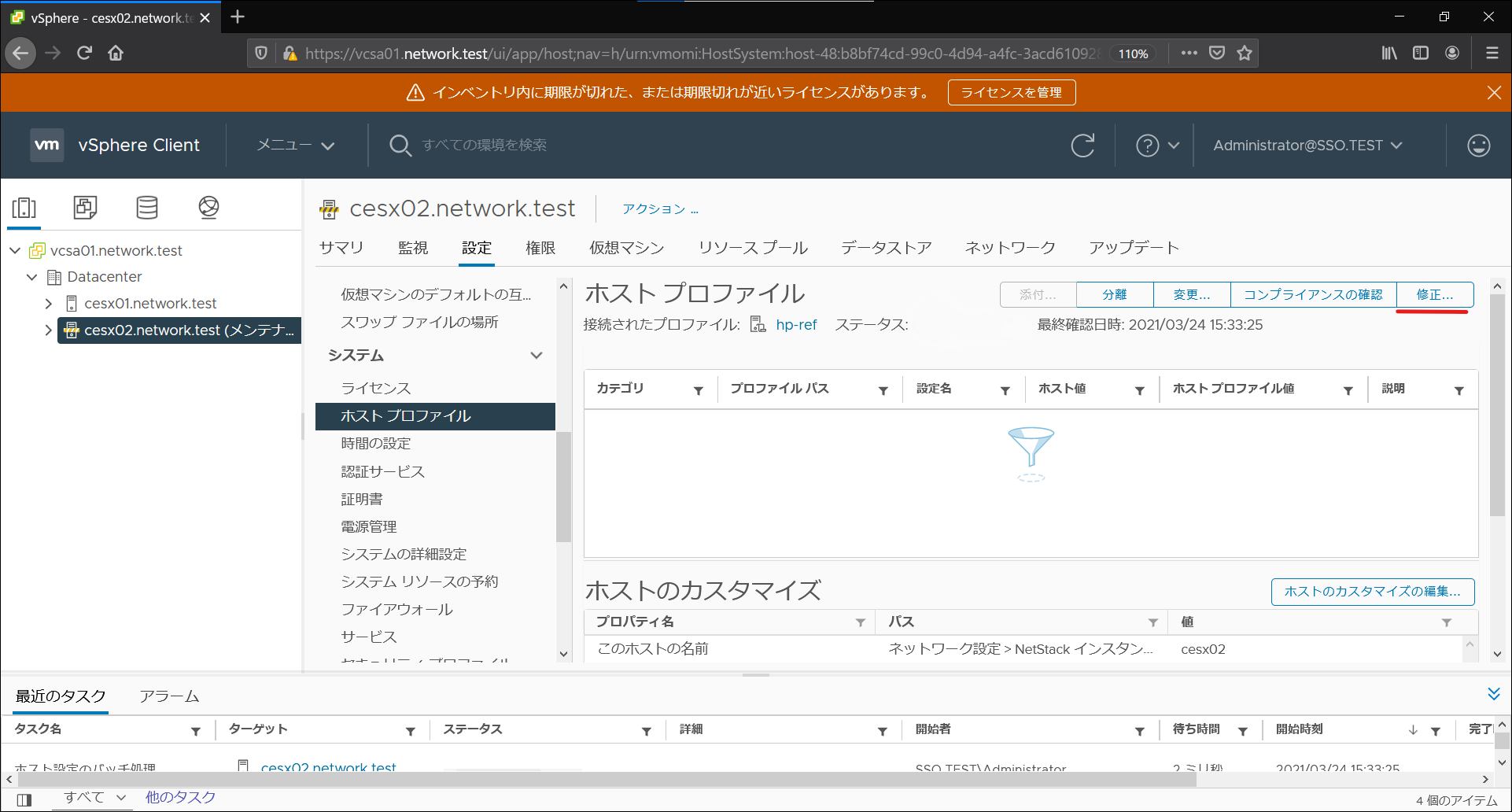This screenshot has width=1512, height=812.
Task: Switch to the アラーム tab
Action: point(169,696)
